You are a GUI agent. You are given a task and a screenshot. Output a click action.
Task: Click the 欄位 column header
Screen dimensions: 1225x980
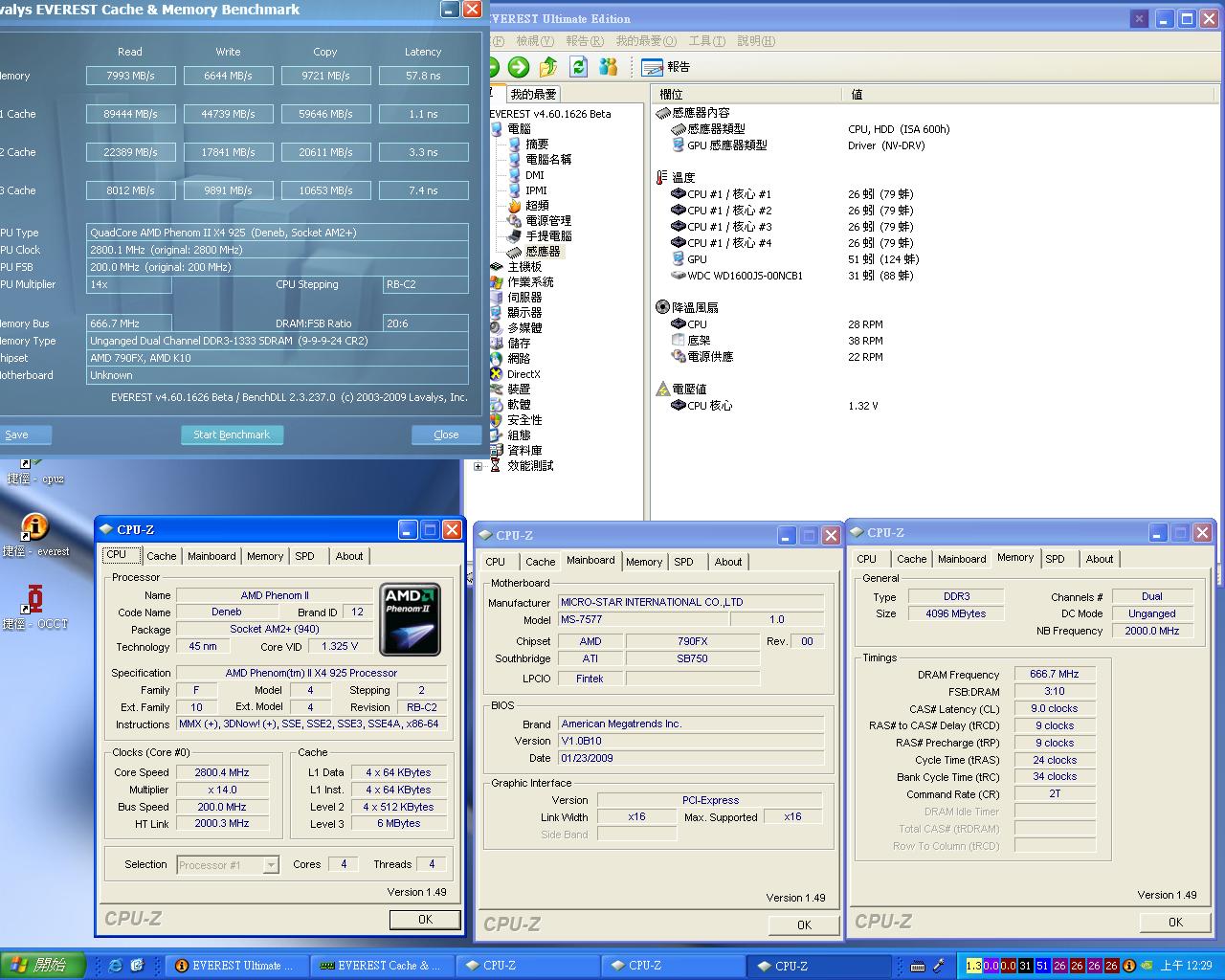746,94
